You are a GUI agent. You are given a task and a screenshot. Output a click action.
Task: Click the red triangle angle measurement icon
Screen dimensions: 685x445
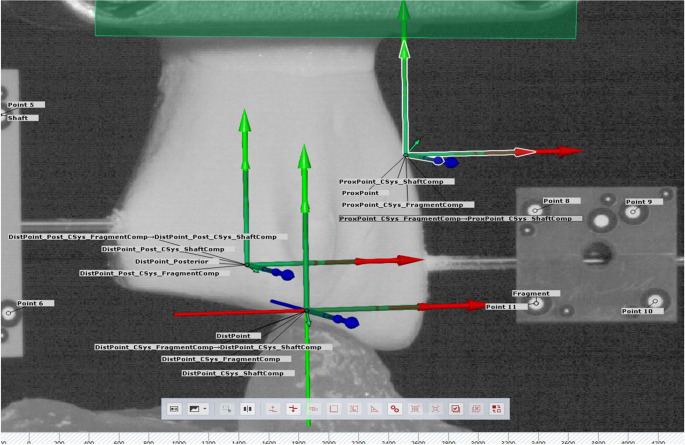pos(374,409)
